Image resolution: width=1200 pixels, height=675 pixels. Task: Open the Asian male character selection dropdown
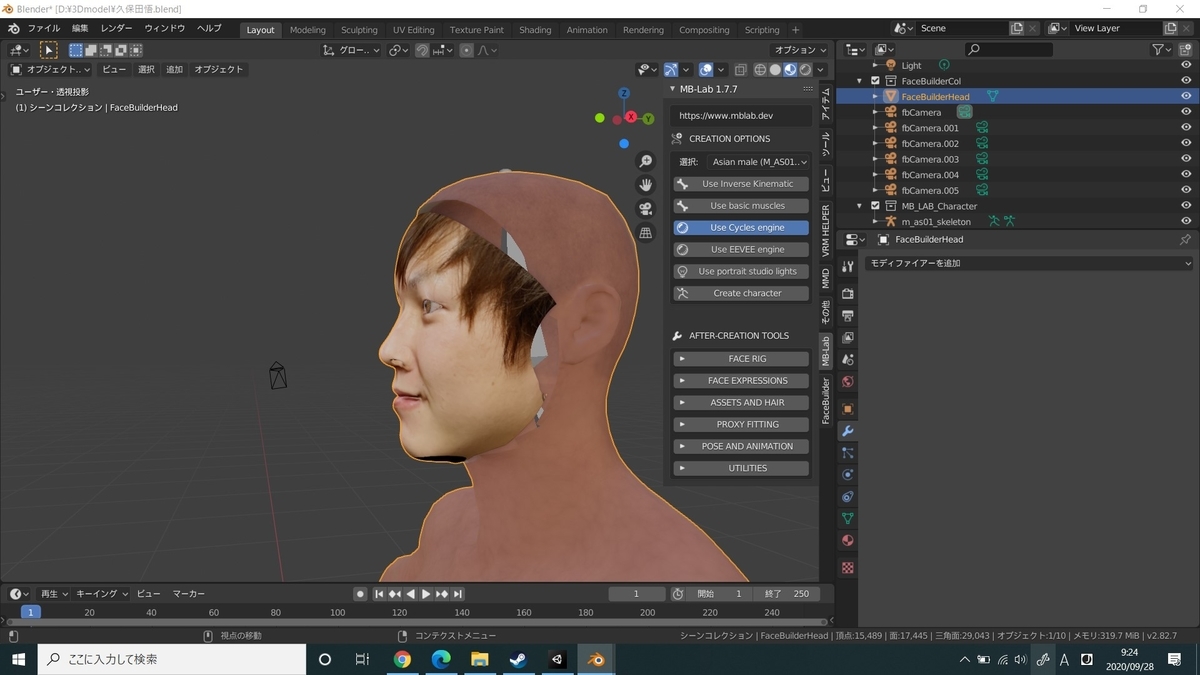pyautogui.click(x=758, y=162)
